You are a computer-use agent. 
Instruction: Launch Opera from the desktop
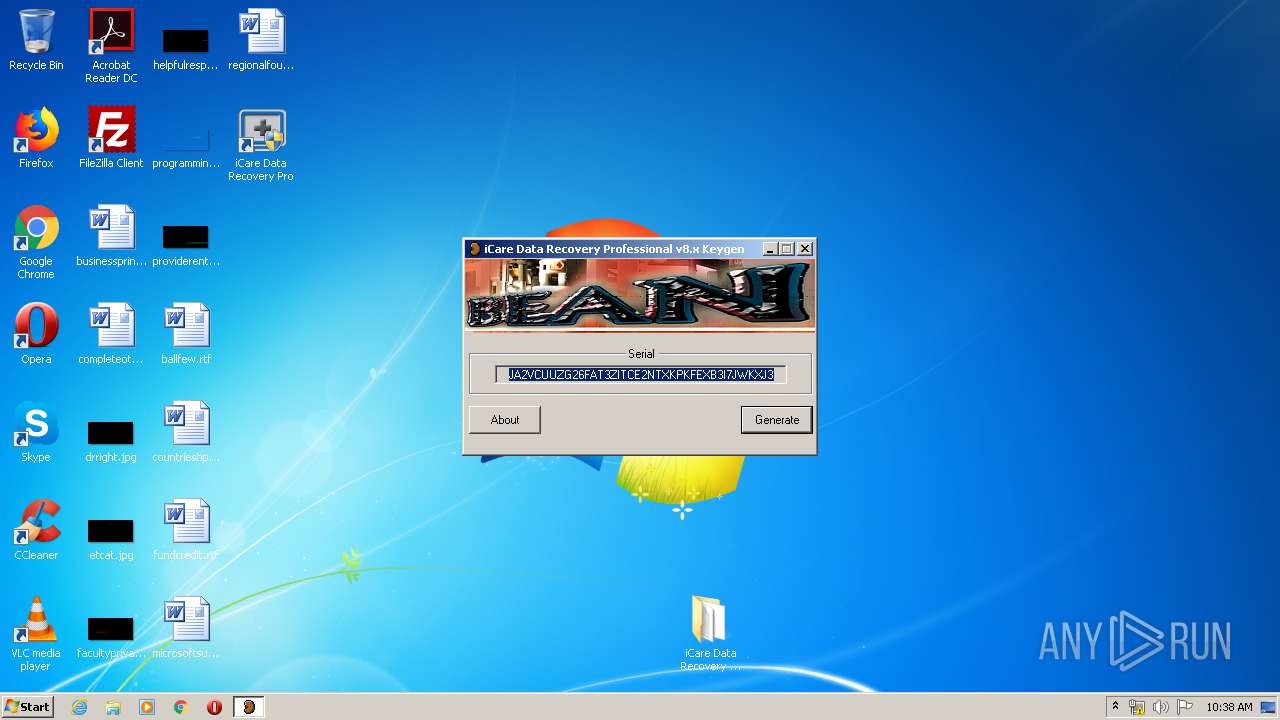[36, 335]
